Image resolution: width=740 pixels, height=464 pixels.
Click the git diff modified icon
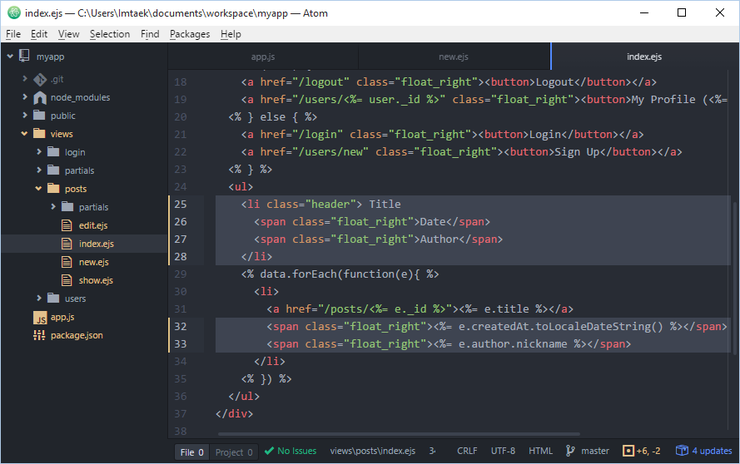[x=629, y=451]
